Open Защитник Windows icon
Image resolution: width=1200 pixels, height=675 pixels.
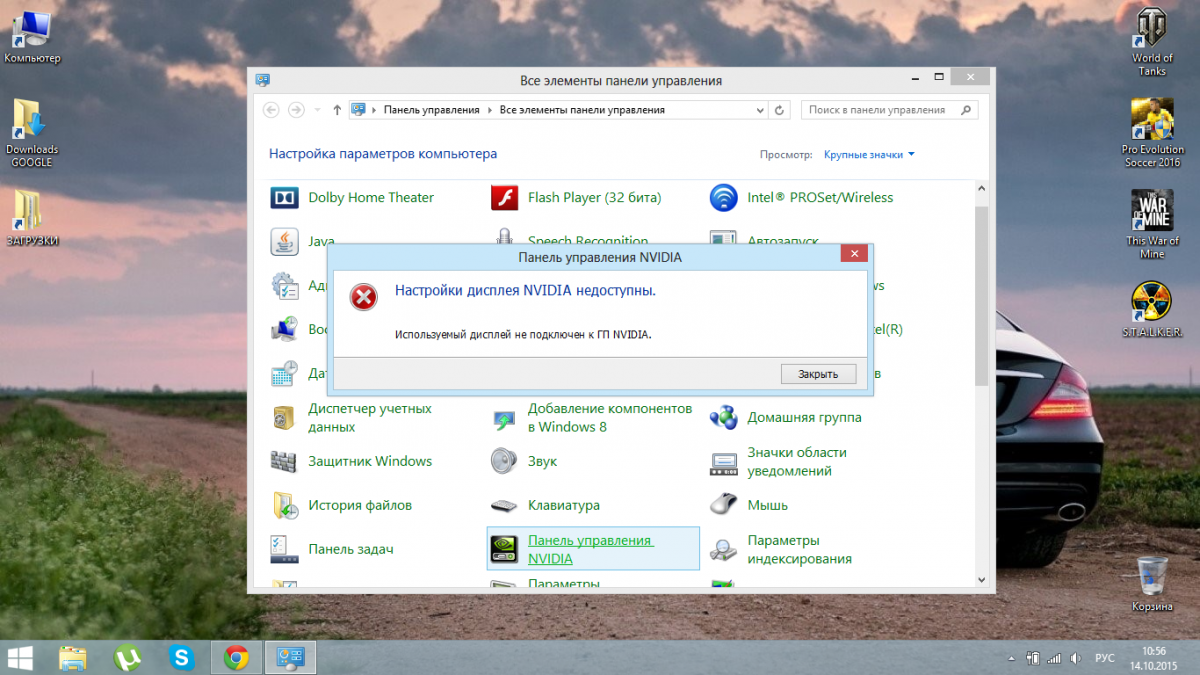[285, 462]
